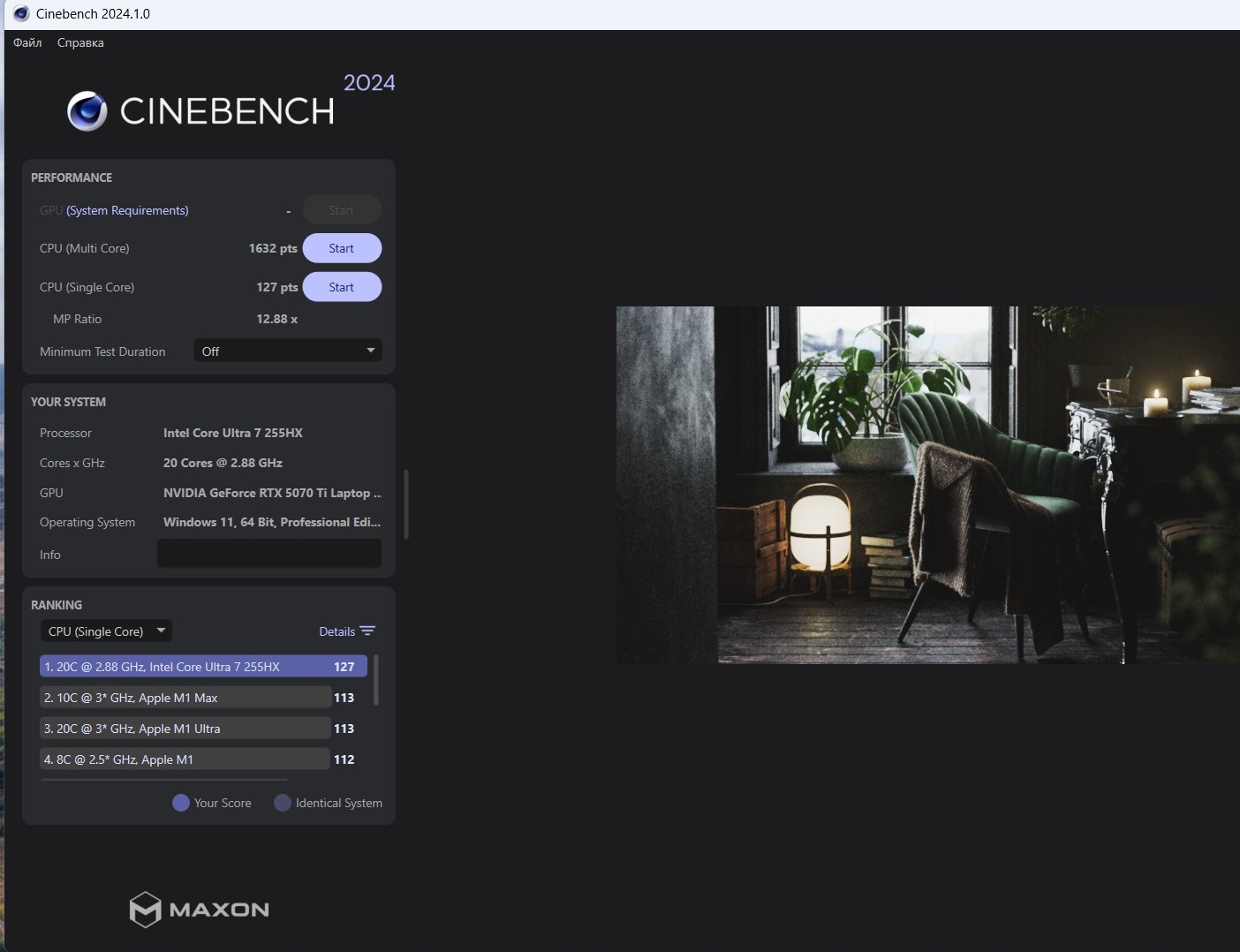Click the Your Score legend circle
This screenshot has height=952, width=1240.
click(181, 803)
